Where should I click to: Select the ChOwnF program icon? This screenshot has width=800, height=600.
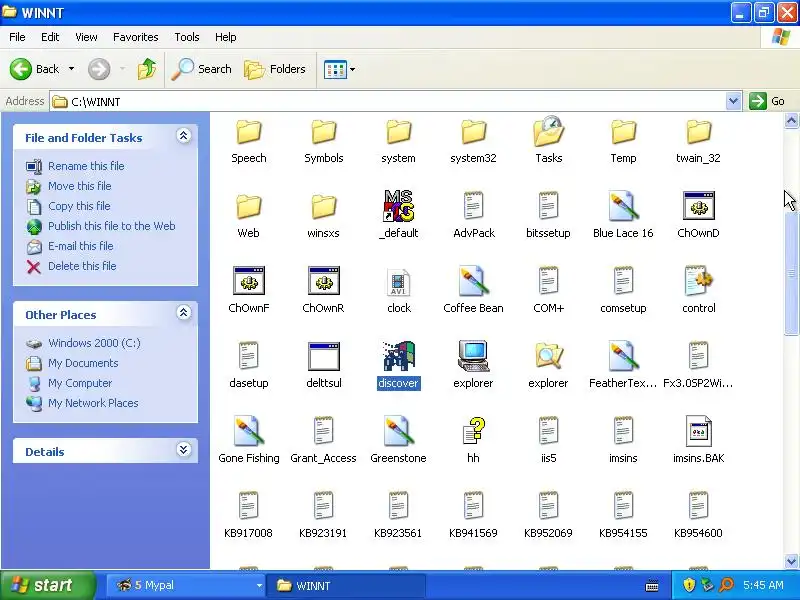[x=248, y=281]
